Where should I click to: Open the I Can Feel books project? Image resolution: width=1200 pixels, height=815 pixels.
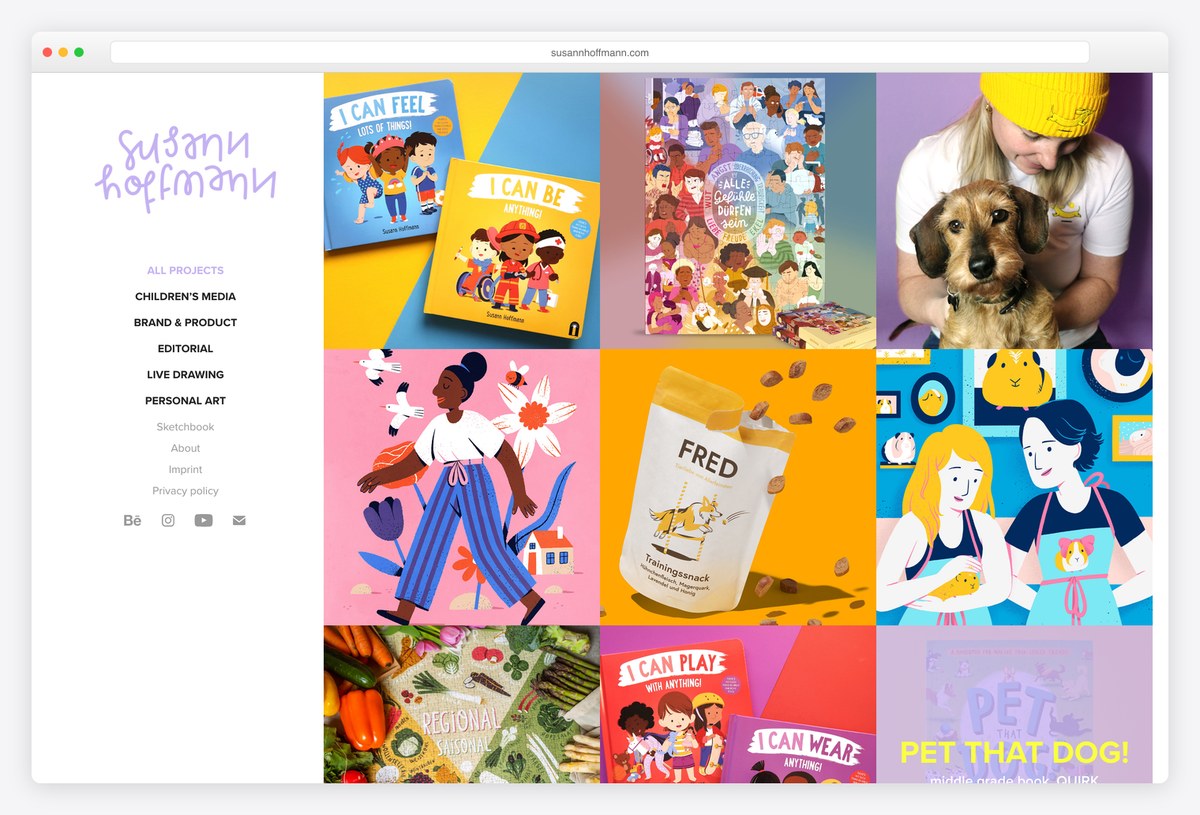coord(462,211)
